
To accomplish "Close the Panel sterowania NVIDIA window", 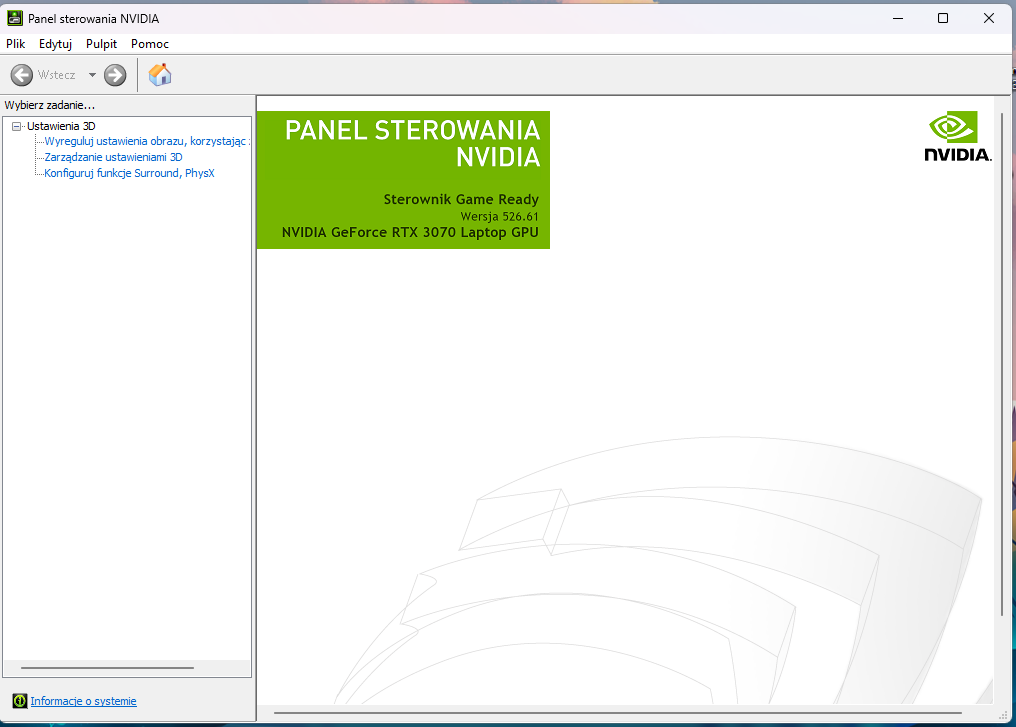I will 989,18.
